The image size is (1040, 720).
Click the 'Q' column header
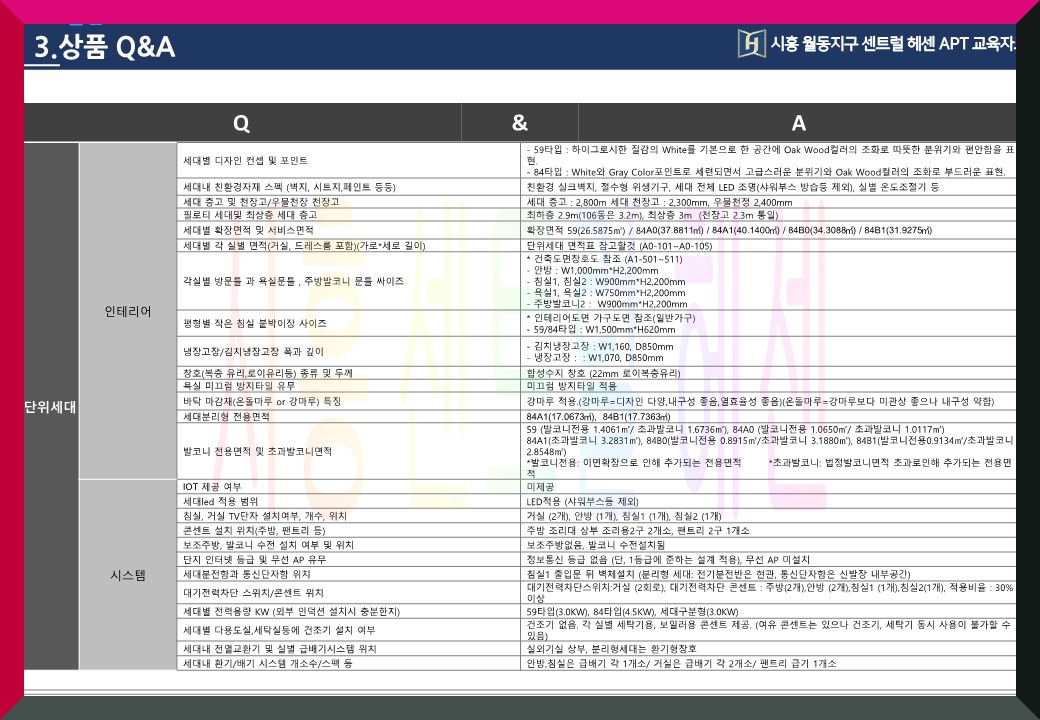[242, 123]
